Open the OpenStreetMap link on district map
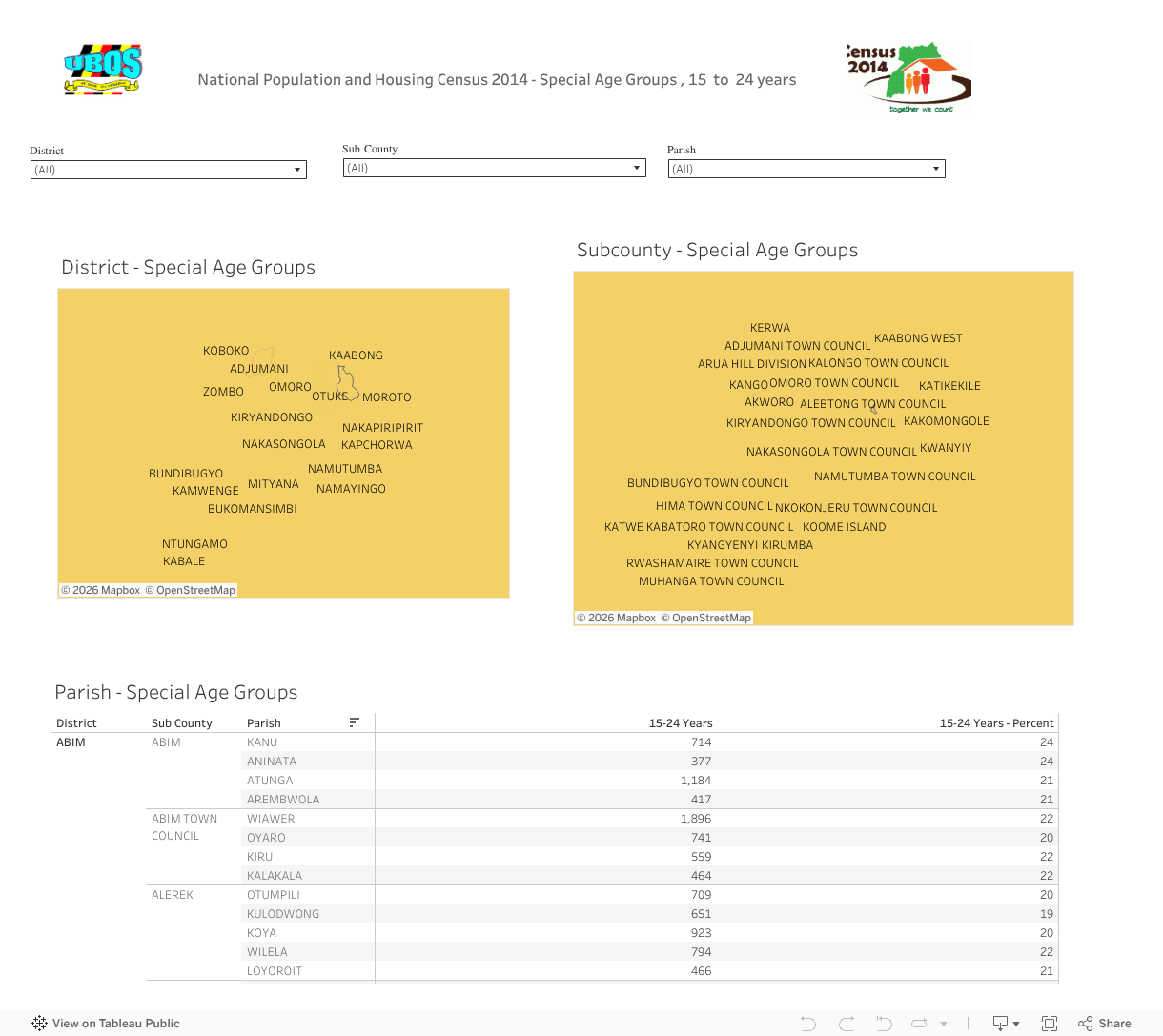The width and height of the screenshot is (1163, 1036). coord(190,590)
